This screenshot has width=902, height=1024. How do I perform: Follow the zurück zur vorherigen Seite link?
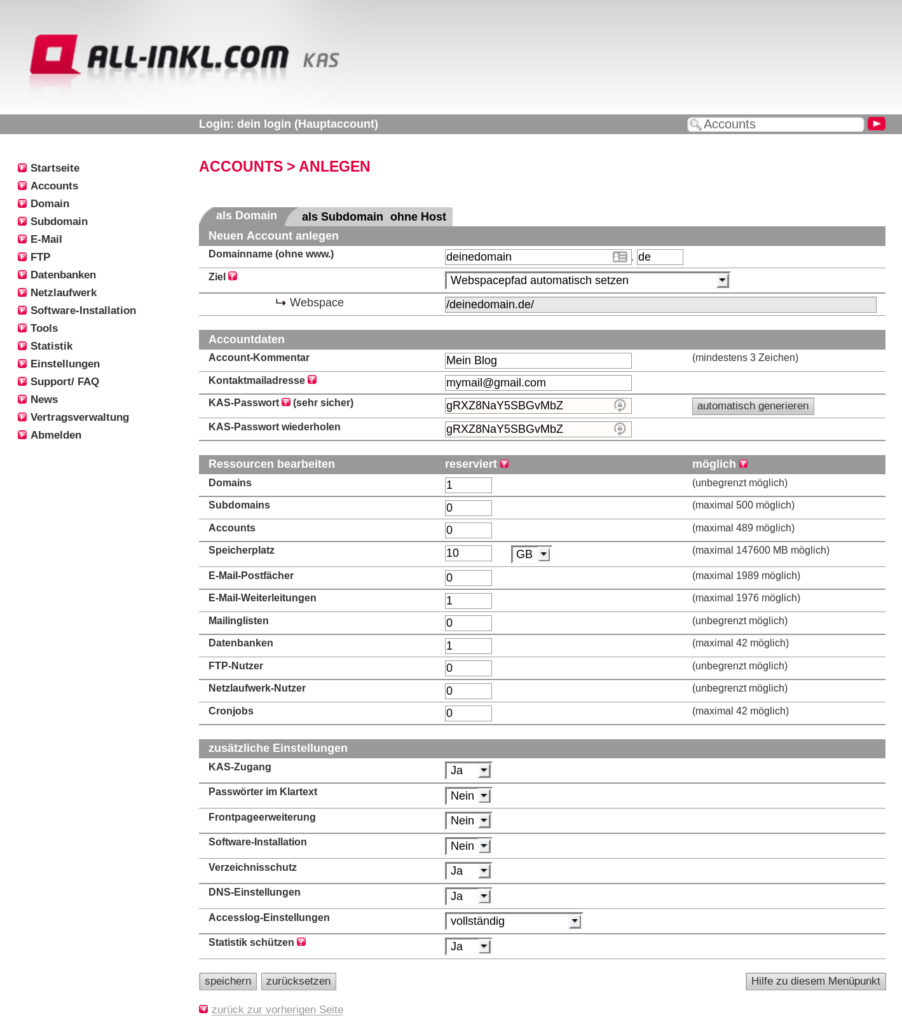coord(277,1009)
